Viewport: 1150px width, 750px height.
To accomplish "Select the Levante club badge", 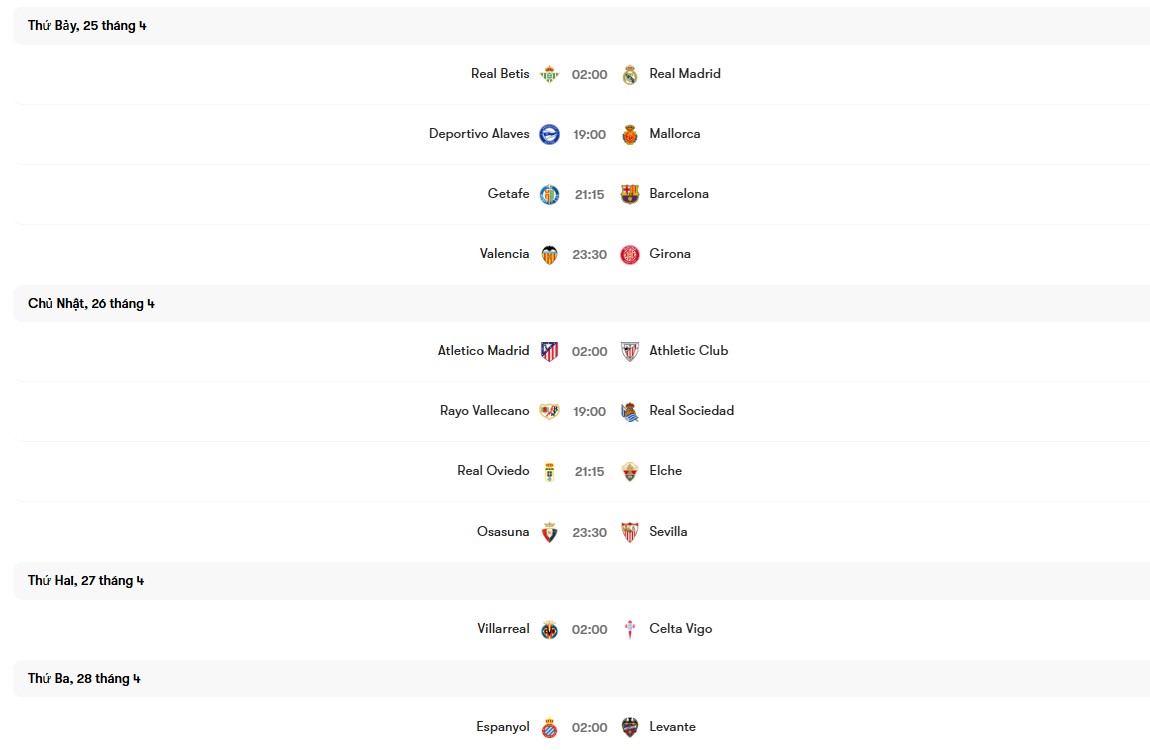I will [x=629, y=726].
